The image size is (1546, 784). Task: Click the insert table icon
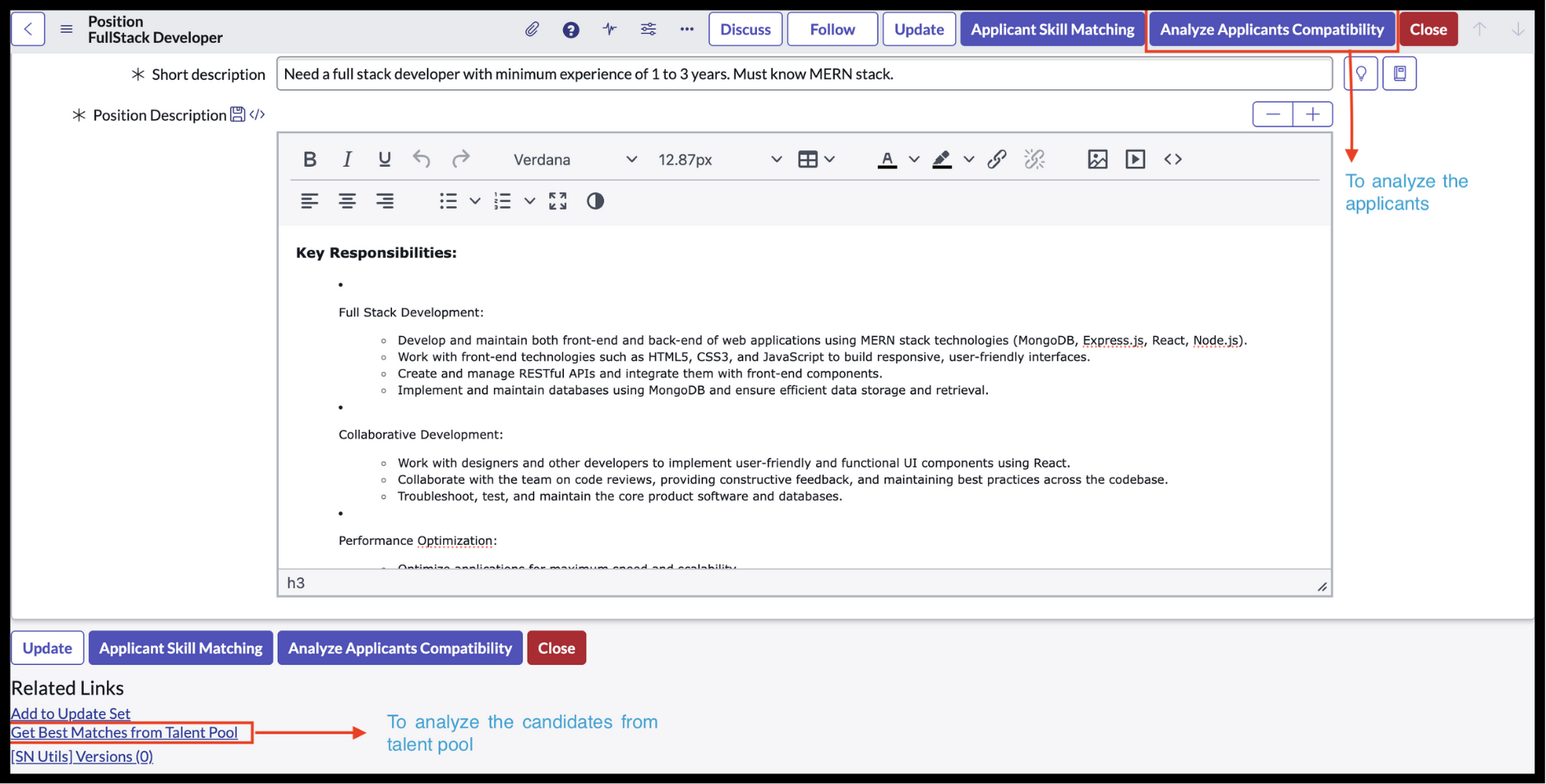pos(808,159)
